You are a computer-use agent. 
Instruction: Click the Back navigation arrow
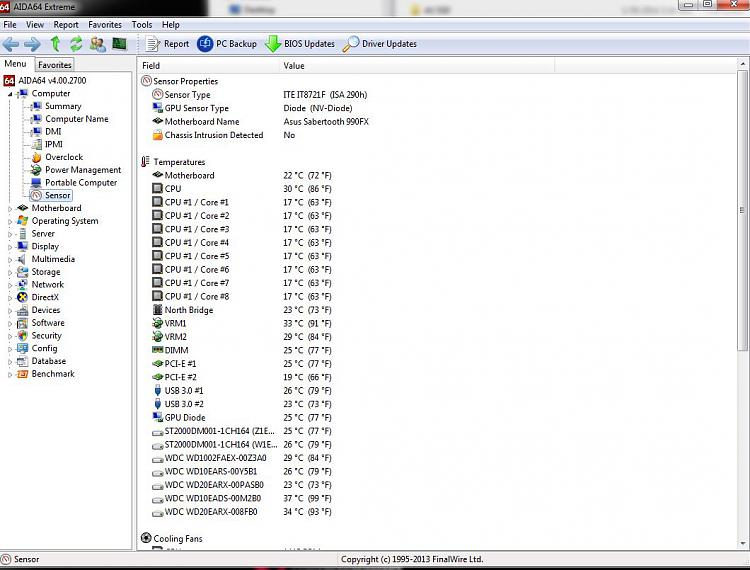(x=11, y=44)
